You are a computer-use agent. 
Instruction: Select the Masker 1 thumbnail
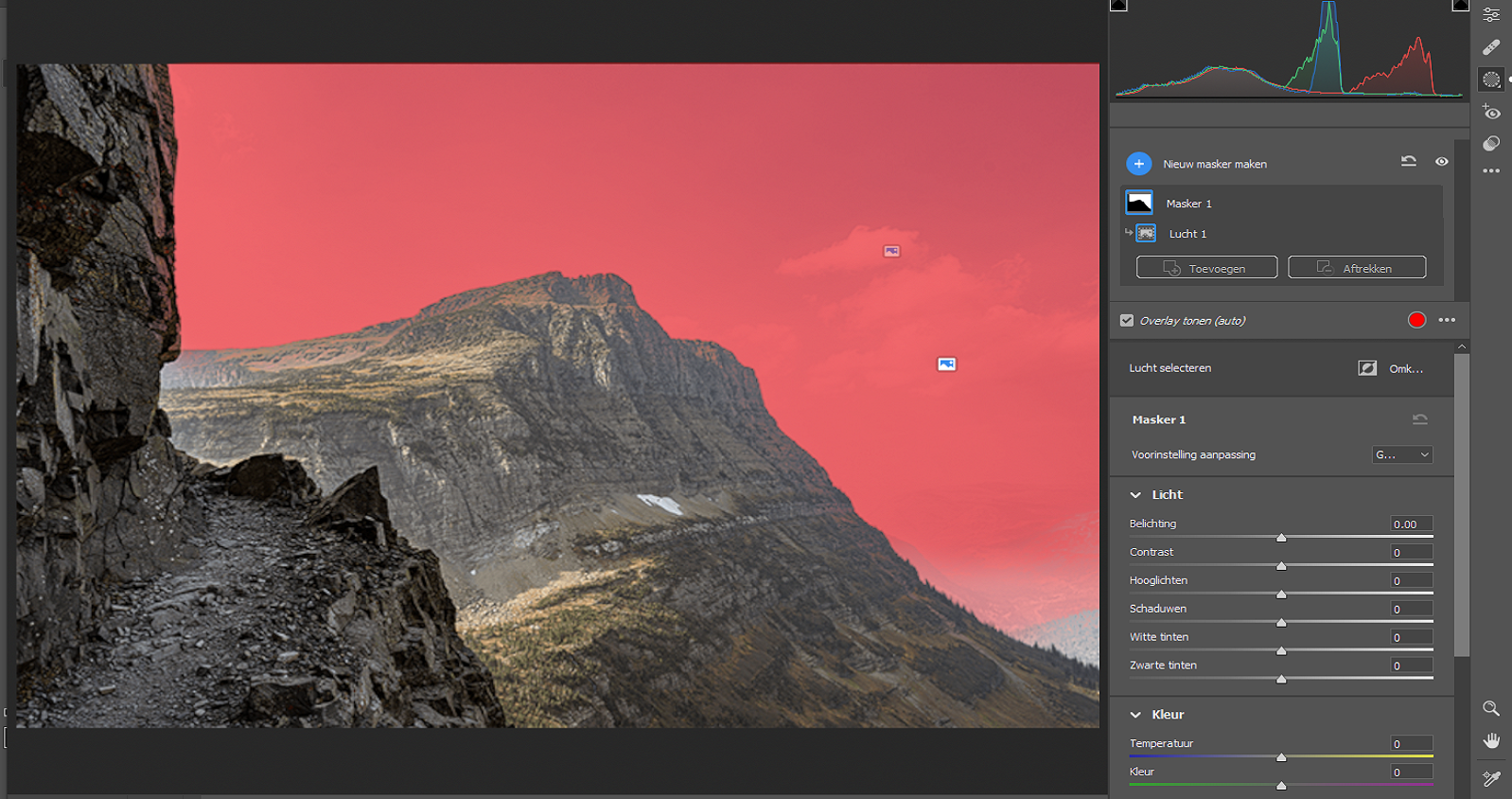1139,203
